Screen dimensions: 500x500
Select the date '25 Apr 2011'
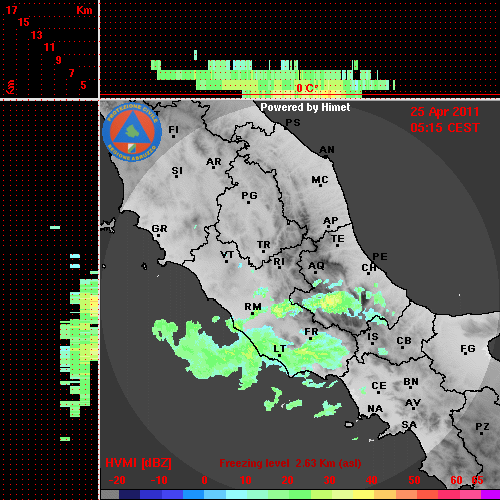(445, 112)
